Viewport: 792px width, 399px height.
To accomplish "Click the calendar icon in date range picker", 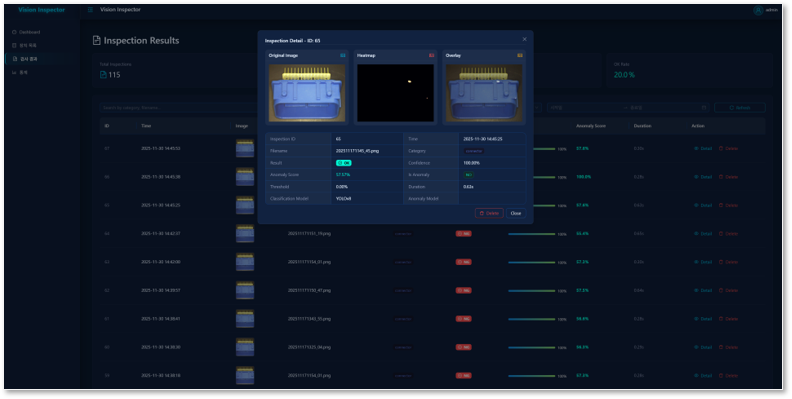I will click(x=704, y=108).
